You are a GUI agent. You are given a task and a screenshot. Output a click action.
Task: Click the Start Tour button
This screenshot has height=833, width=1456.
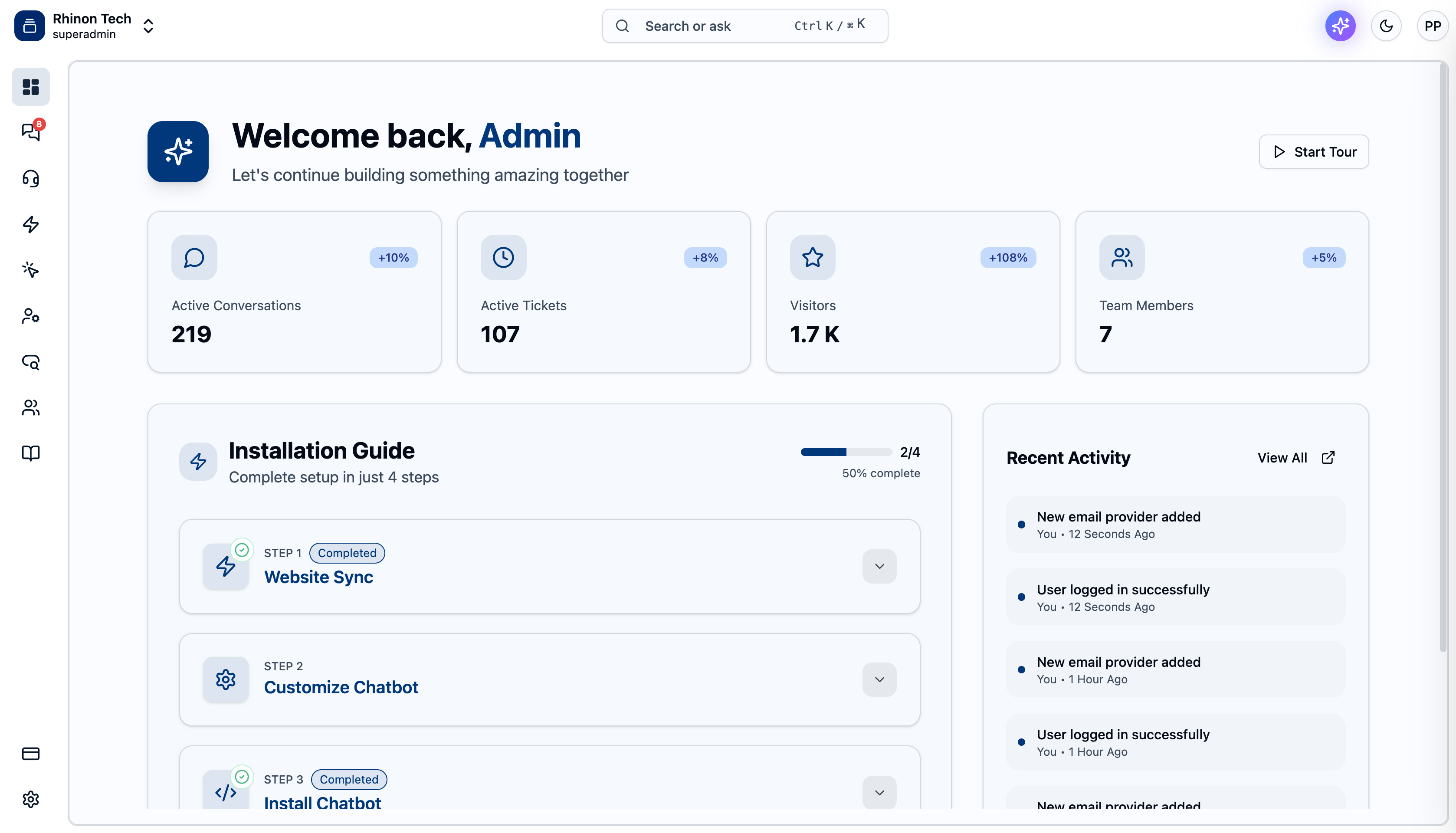click(x=1314, y=151)
